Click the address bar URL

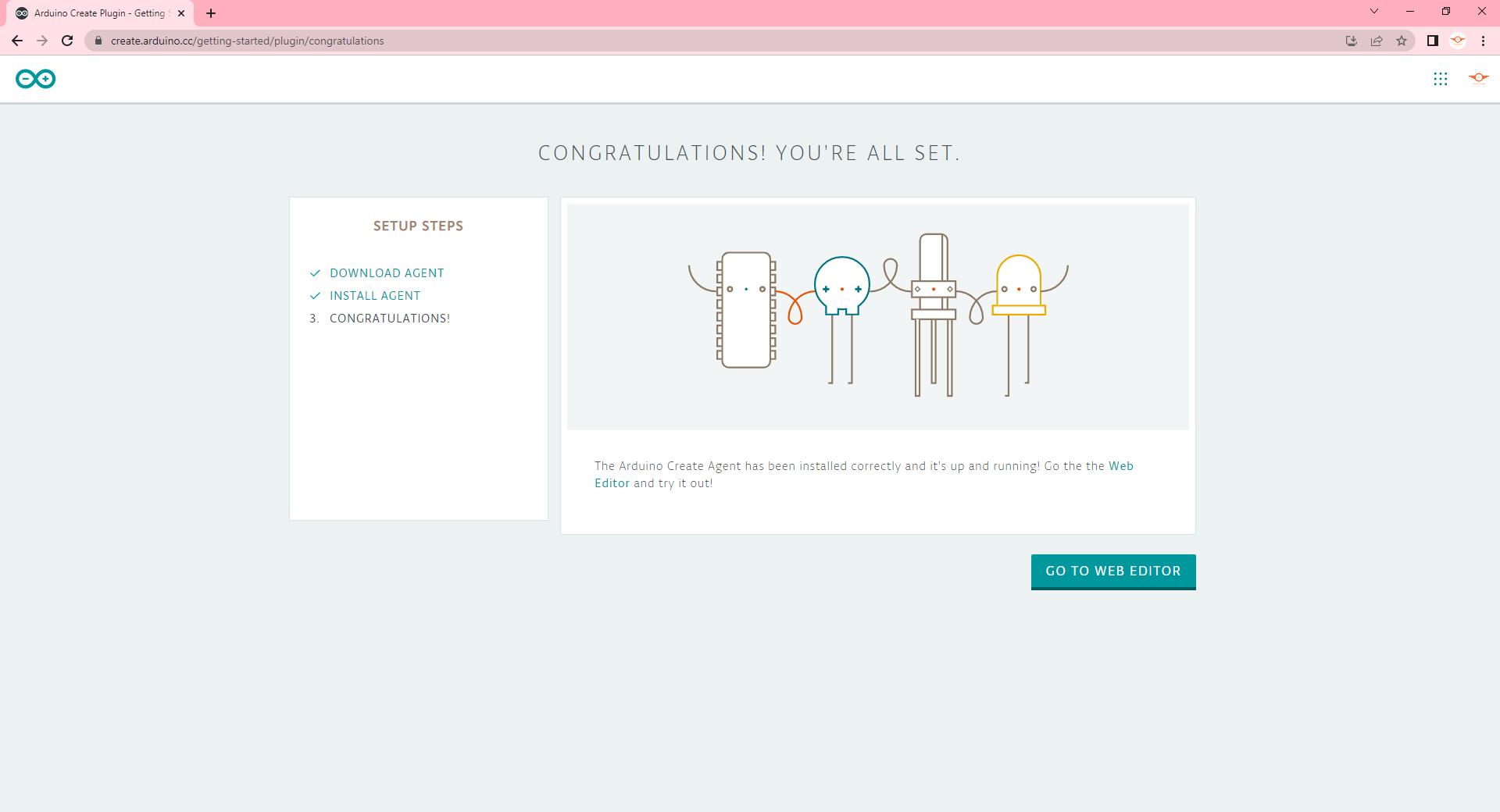coord(247,41)
